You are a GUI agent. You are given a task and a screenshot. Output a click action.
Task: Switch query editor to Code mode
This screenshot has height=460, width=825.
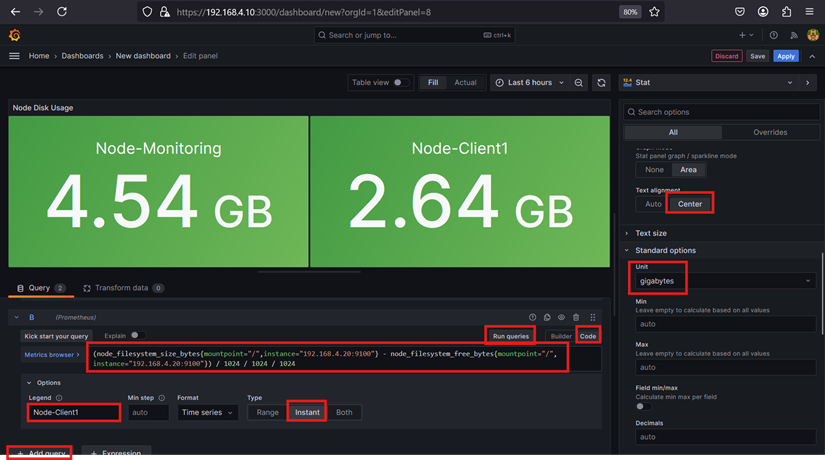pyautogui.click(x=588, y=336)
